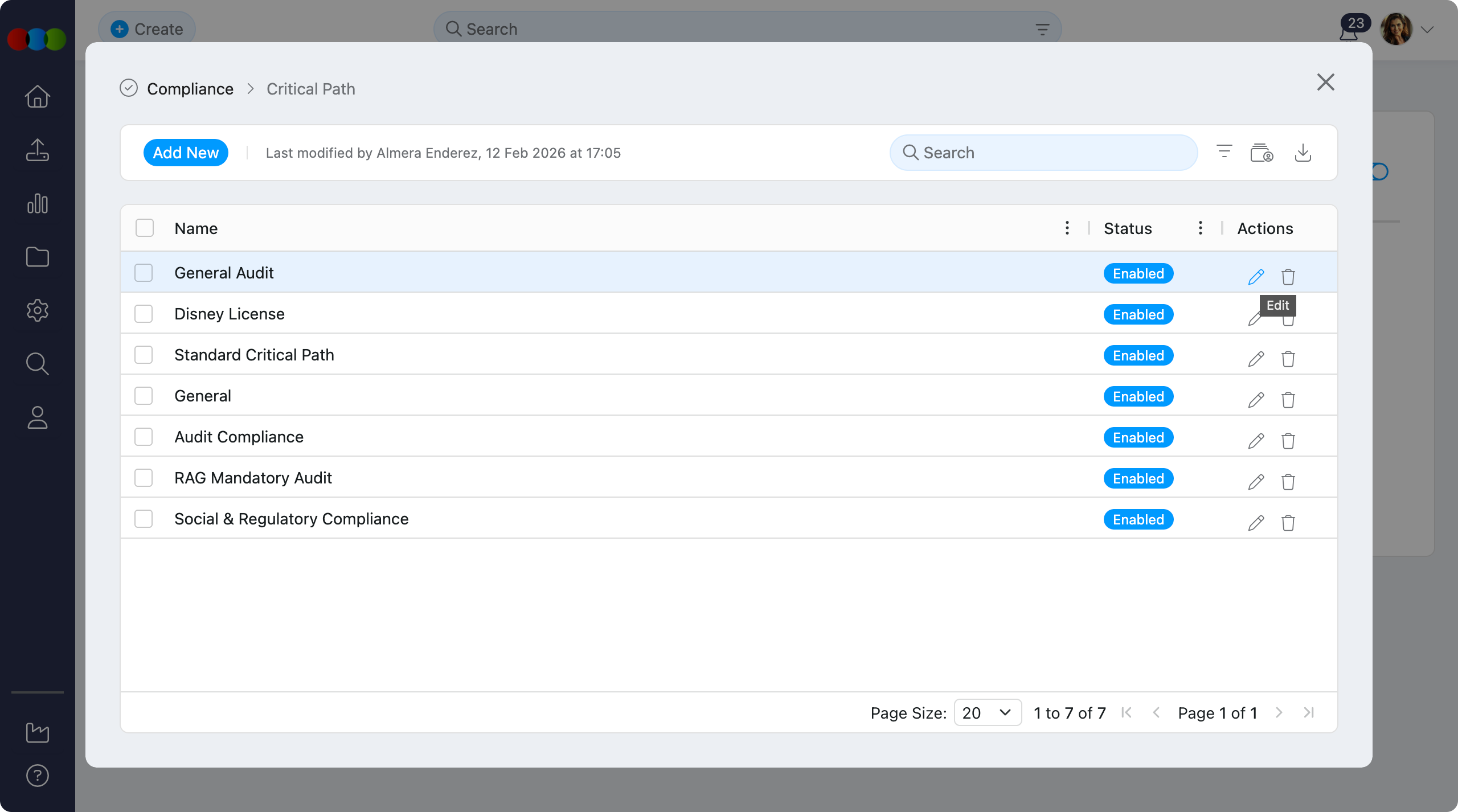Delete the General row
This screenshot has height=812, width=1458.
click(x=1288, y=400)
